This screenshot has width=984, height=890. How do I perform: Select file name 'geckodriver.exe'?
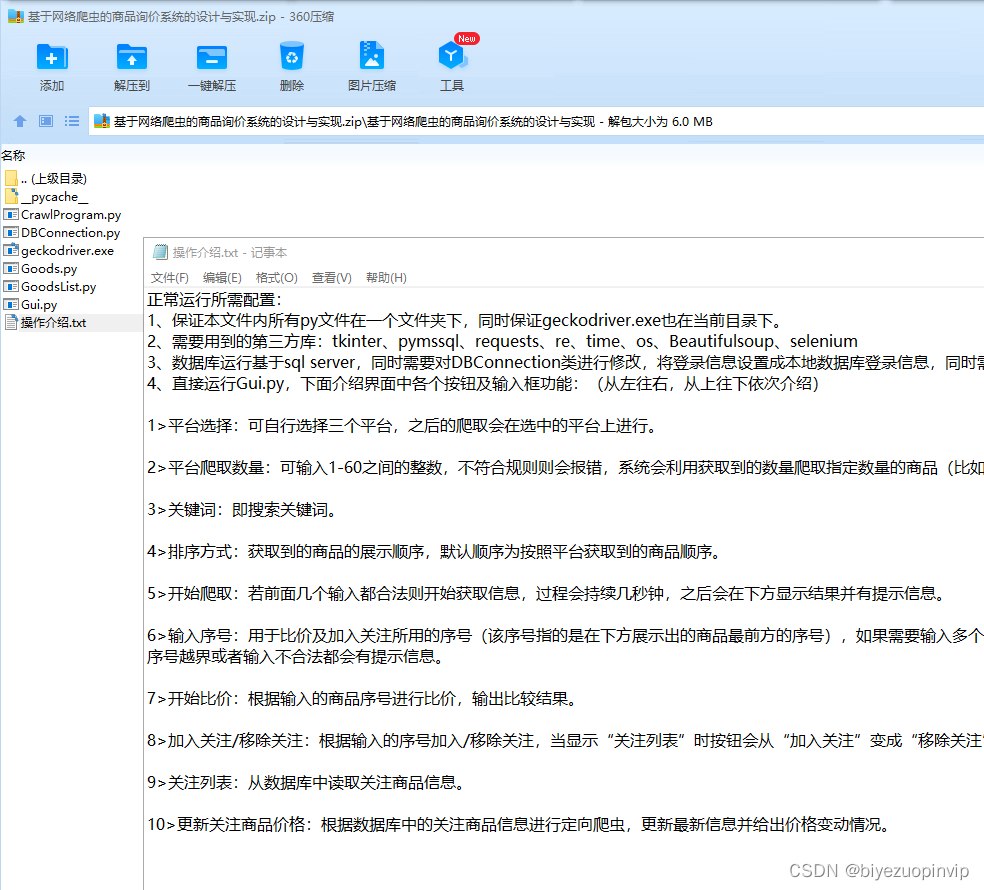point(67,250)
